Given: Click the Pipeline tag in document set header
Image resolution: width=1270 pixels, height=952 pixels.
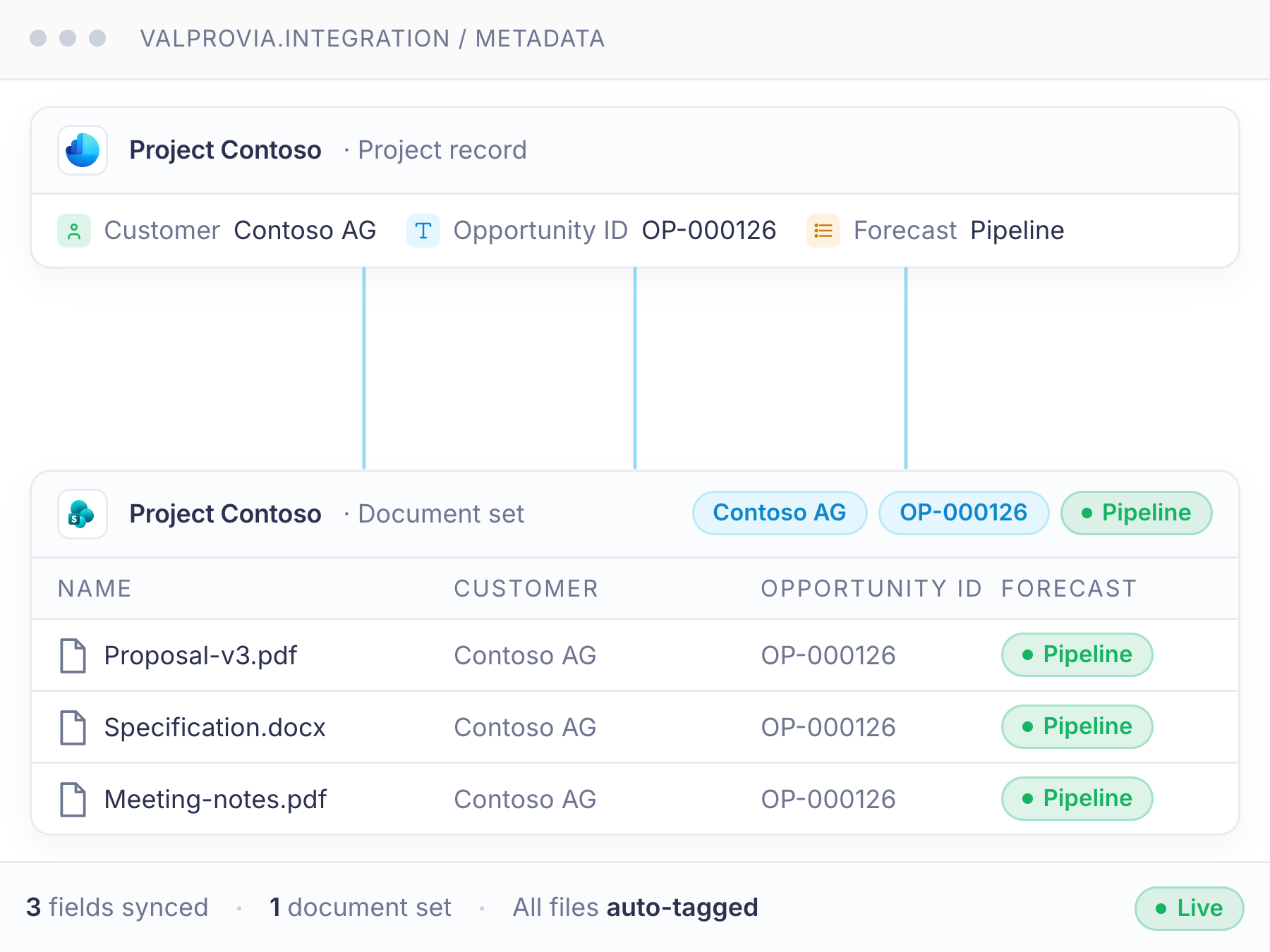Looking at the screenshot, I should pyautogui.click(x=1137, y=513).
